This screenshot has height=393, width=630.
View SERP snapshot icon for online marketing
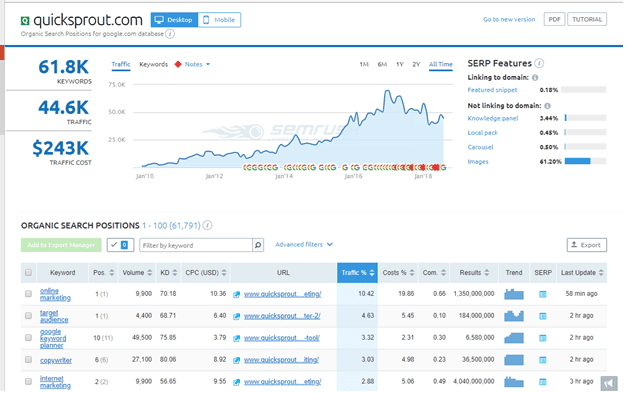tap(542, 295)
